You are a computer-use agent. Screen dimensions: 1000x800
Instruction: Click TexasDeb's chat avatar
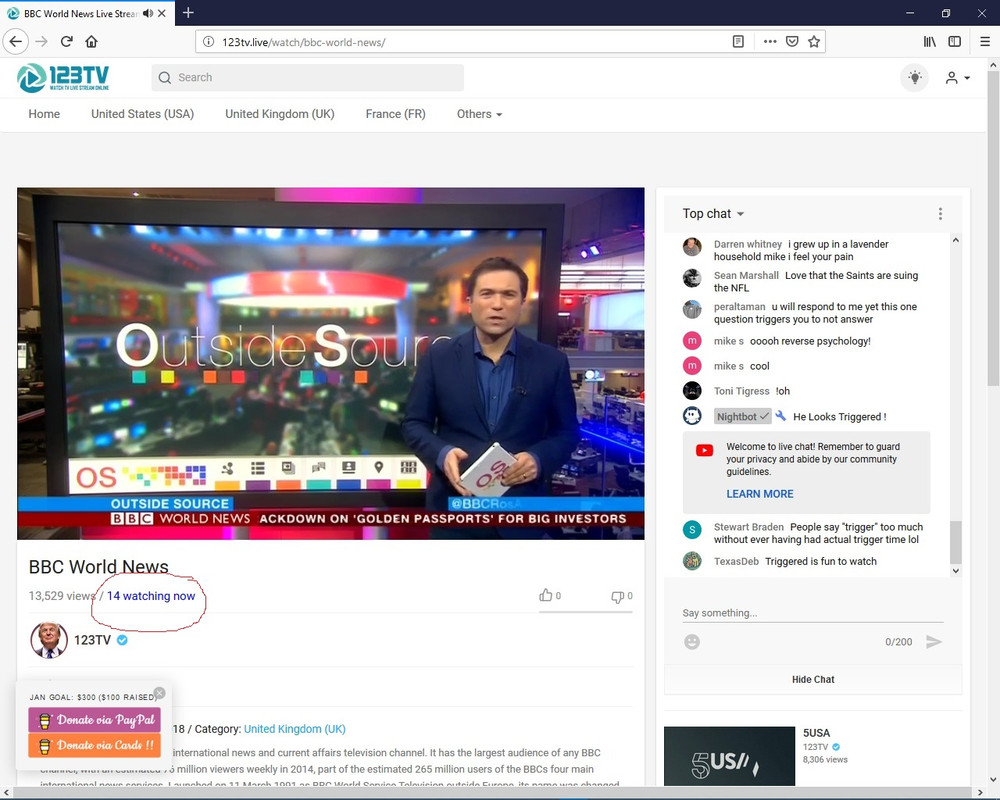(692, 561)
